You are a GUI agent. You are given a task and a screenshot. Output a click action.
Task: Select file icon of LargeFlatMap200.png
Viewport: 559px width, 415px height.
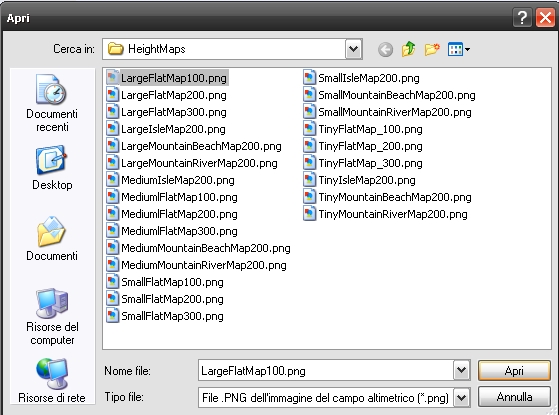(112, 95)
